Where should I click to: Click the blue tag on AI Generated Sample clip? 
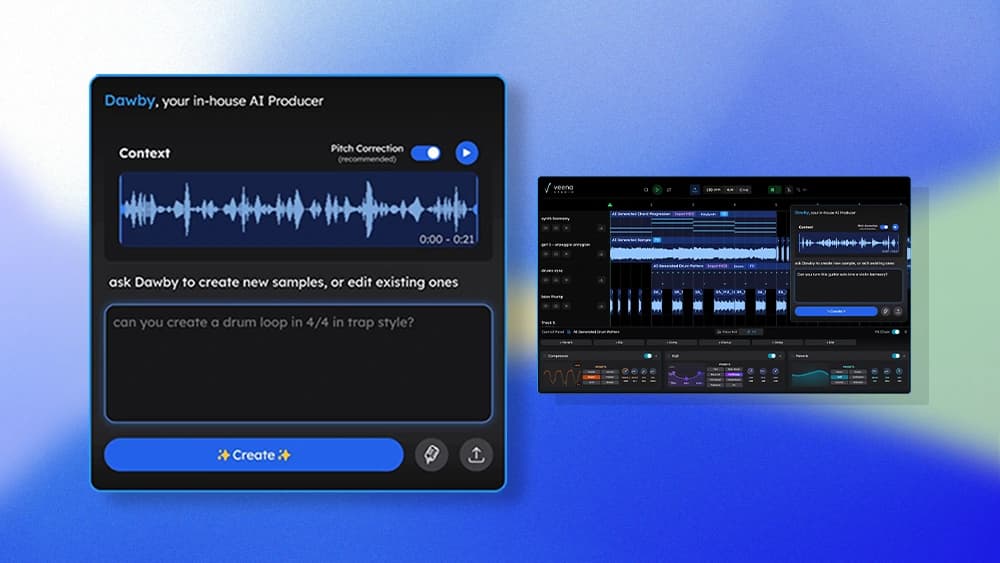[657, 240]
